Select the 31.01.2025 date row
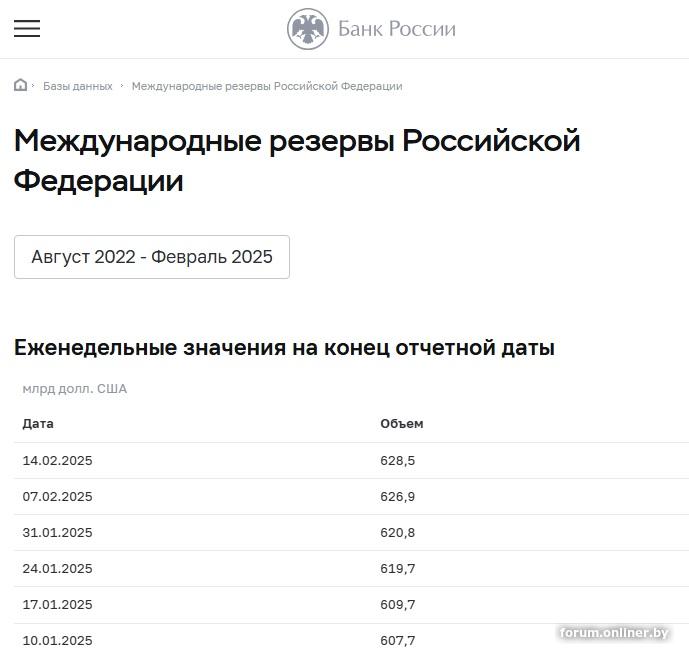 [57, 533]
